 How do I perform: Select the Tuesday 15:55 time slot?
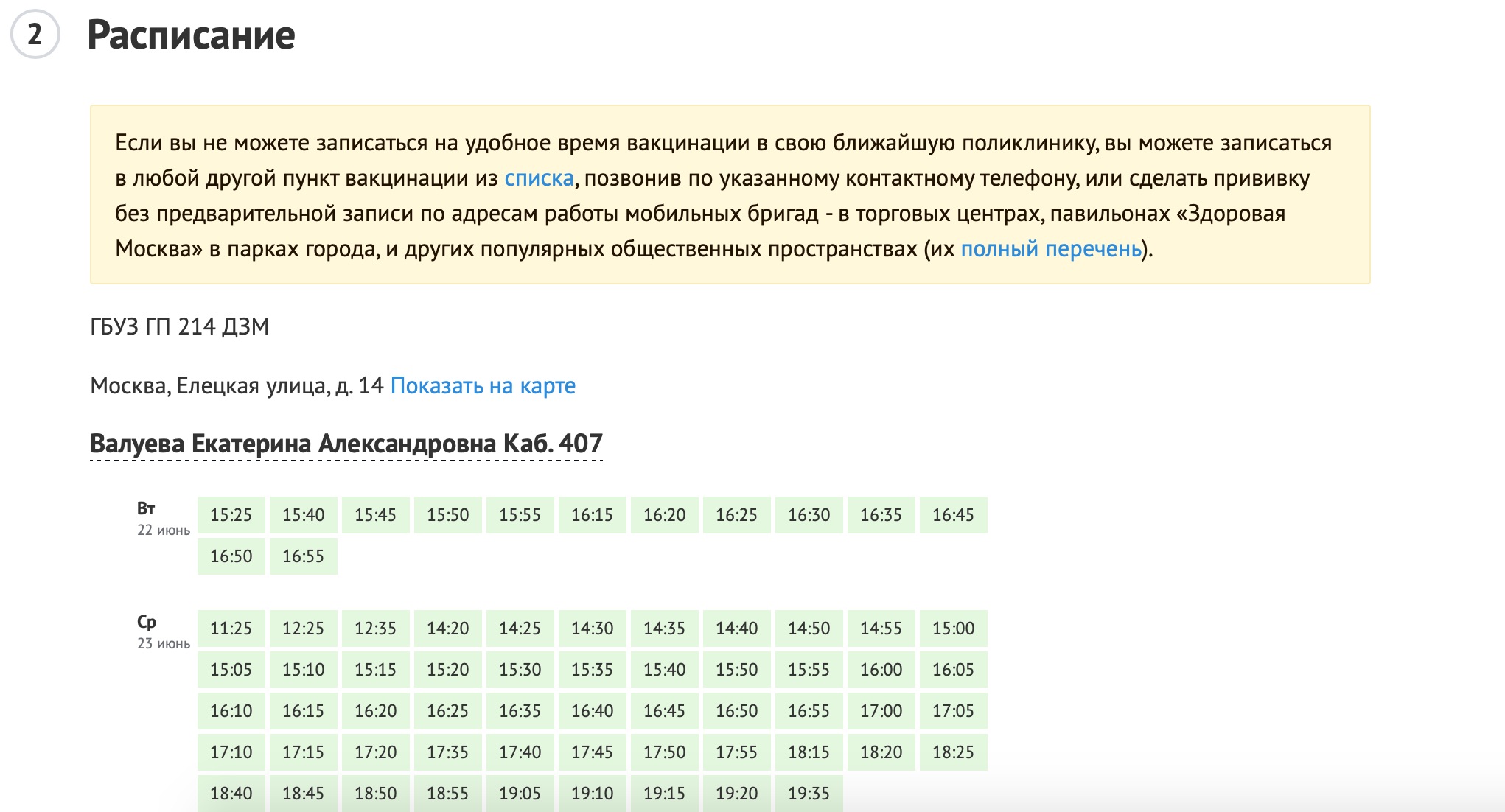(520, 515)
